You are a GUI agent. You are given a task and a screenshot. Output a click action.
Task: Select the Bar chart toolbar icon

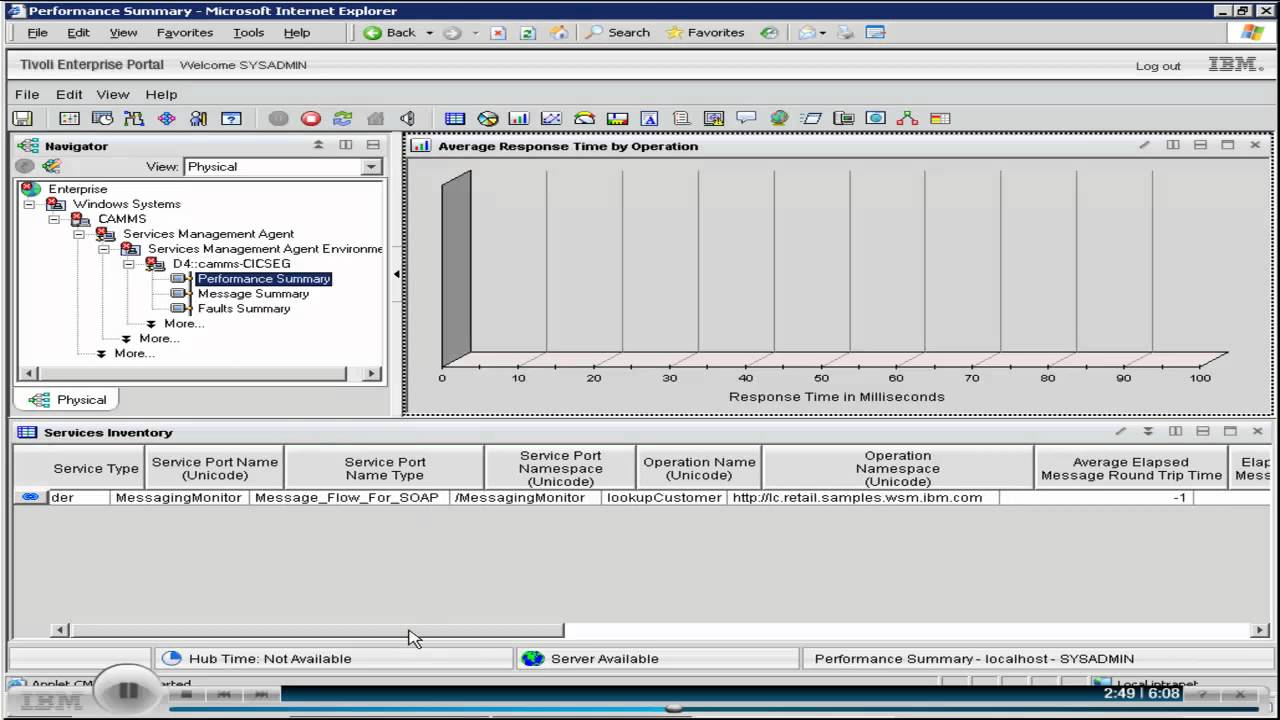pyautogui.click(x=519, y=118)
